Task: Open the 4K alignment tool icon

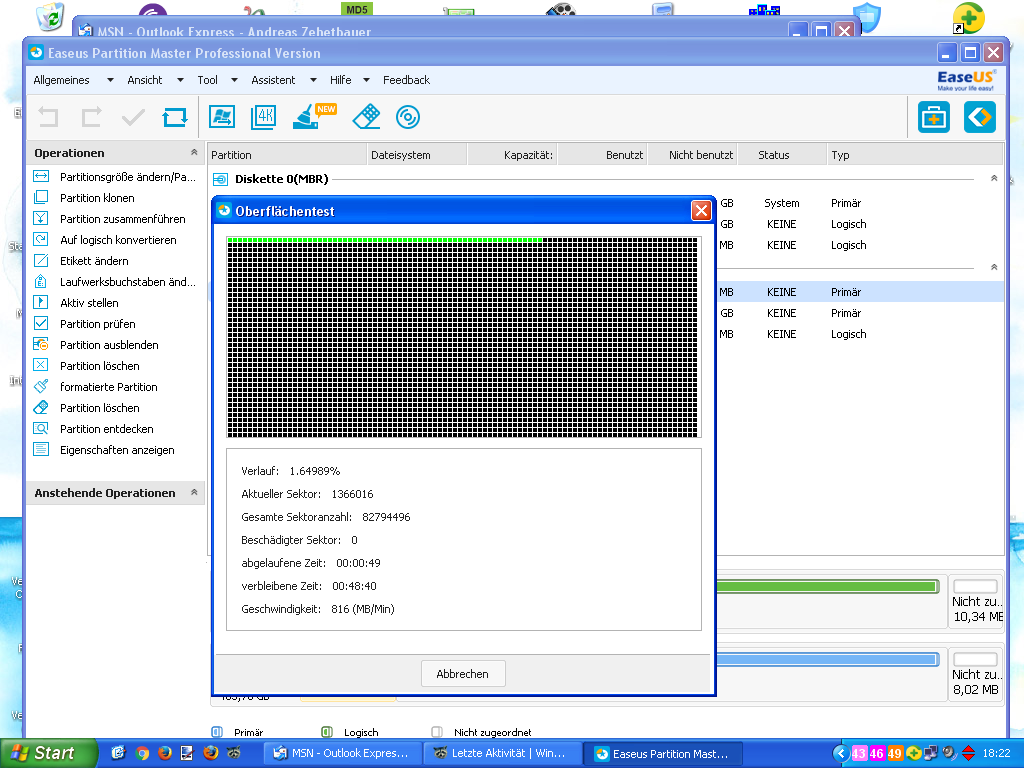Action: (264, 118)
